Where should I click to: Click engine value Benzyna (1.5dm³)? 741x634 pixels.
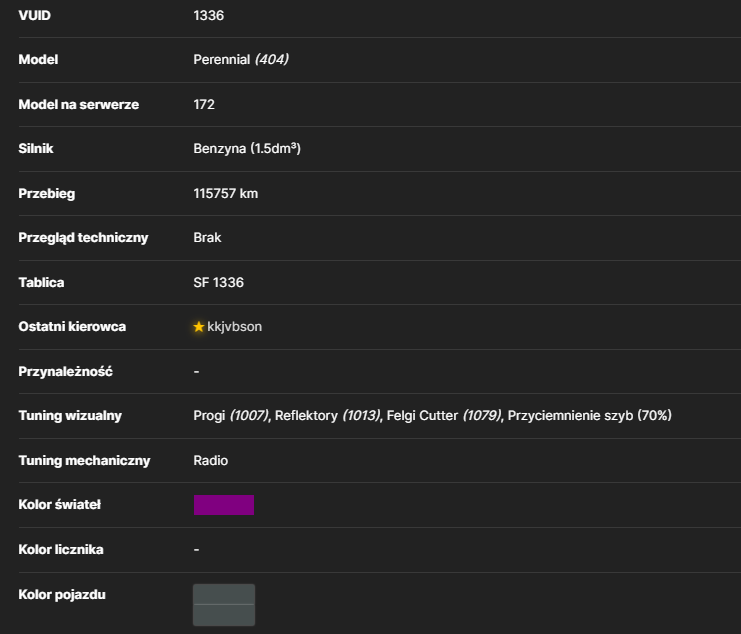(247, 149)
